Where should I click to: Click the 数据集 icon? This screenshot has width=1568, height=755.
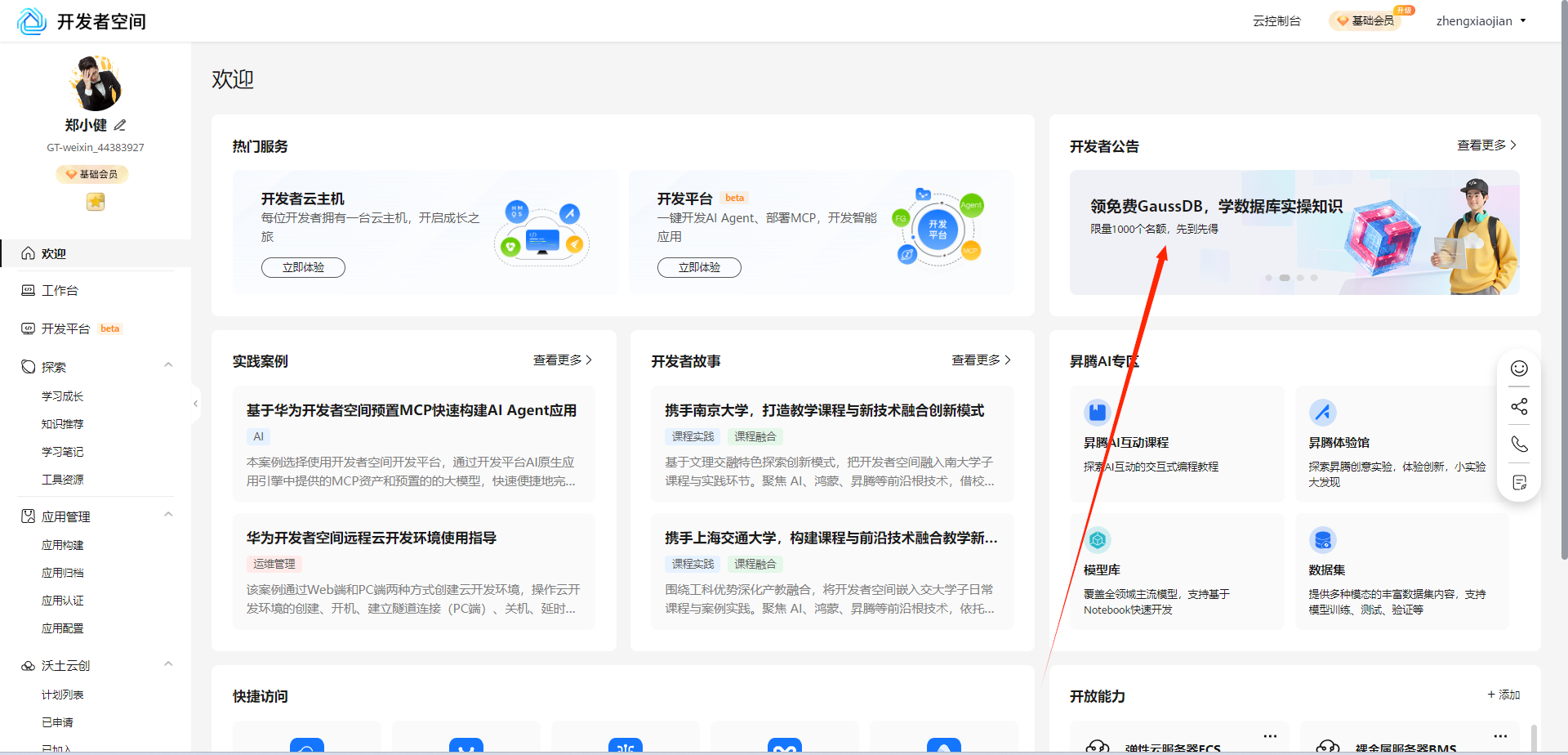pyautogui.click(x=1323, y=540)
